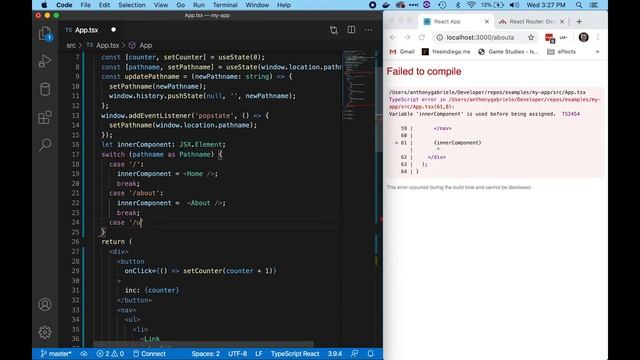Click the cloud publish icon in the status bar

pyautogui.click(x=84, y=354)
